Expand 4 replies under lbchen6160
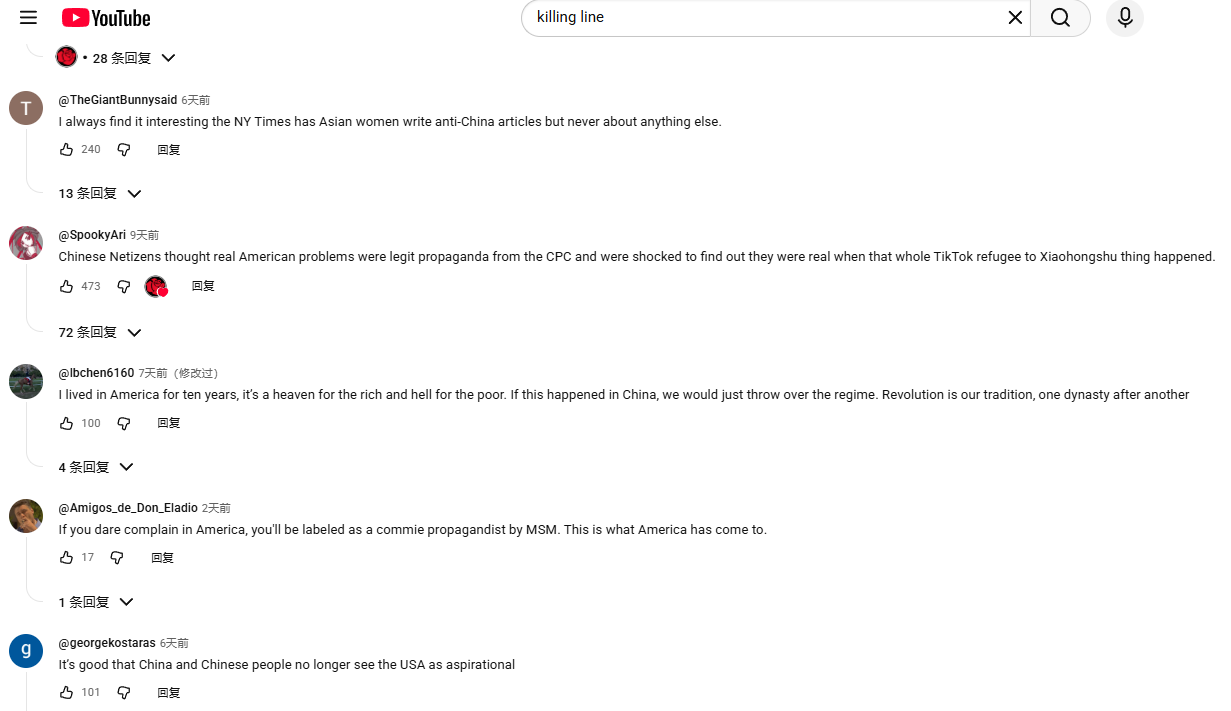The image size is (1231, 711). 96,467
